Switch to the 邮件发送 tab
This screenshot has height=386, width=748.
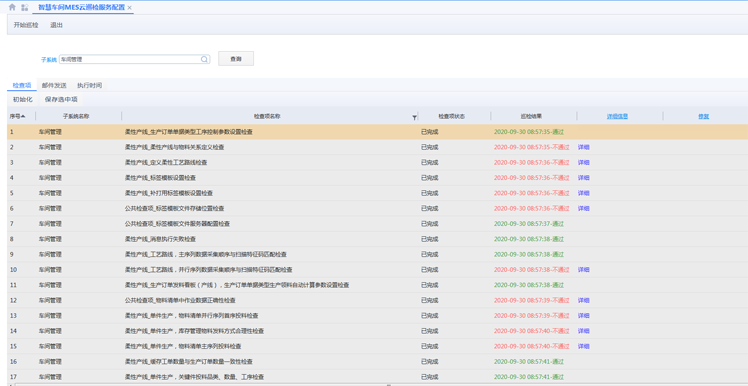54,85
